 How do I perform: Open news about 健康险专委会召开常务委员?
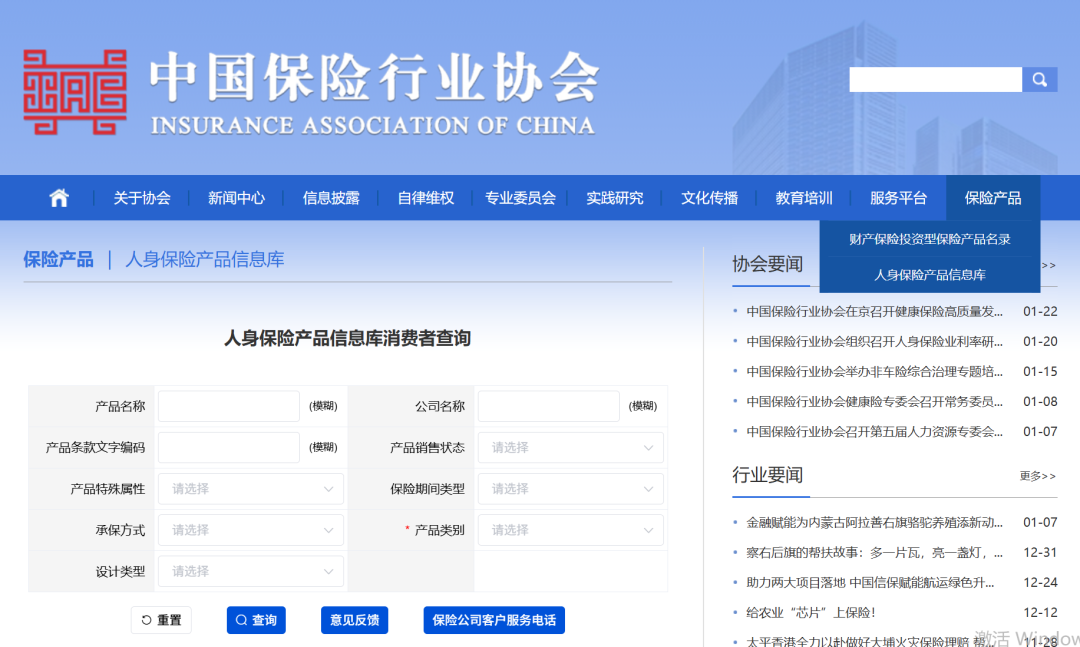[x=875, y=402]
